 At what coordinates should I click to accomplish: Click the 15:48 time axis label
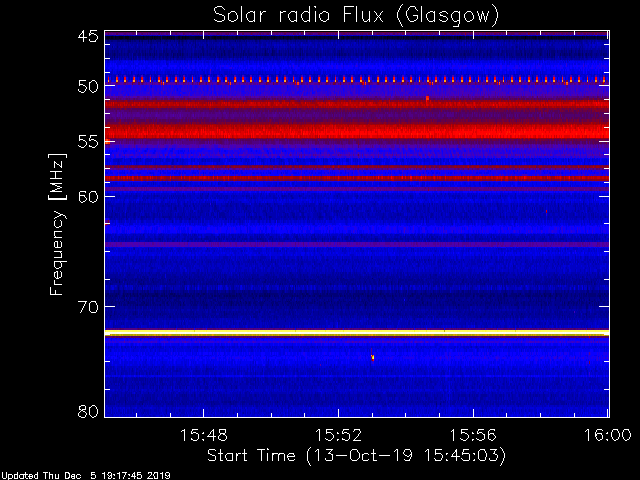tap(203, 435)
